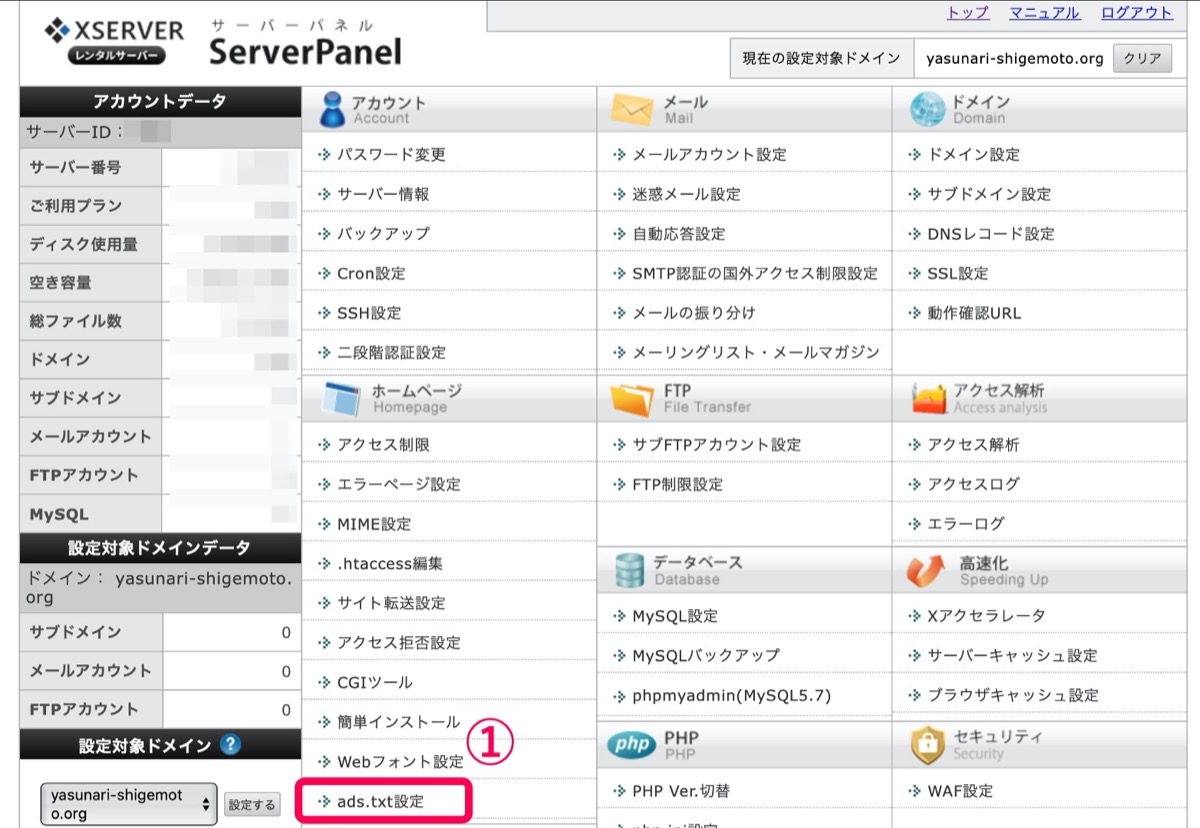Click the Account section person icon
1200x828 pixels.
pyautogui.click(x=332, y=109)
